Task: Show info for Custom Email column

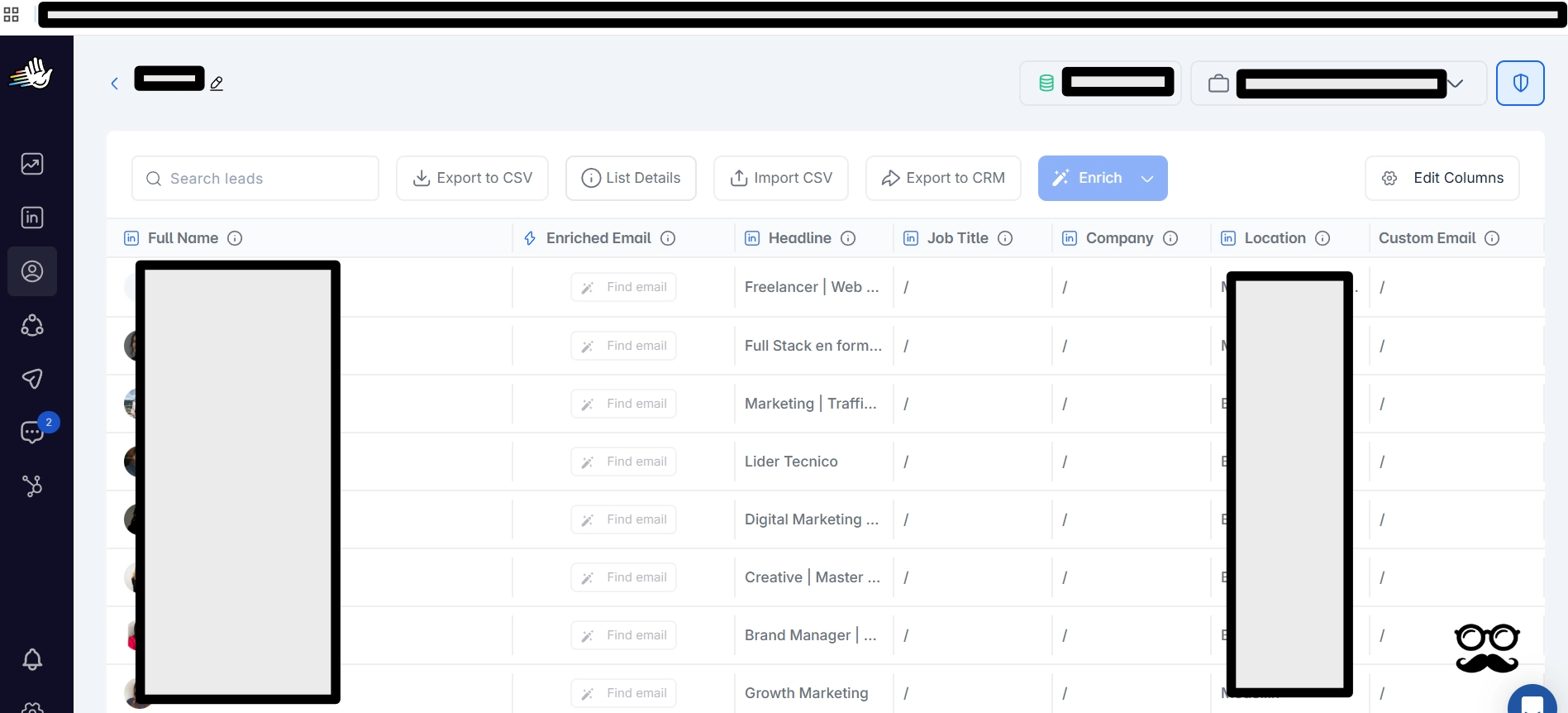Action: (x=1492, y=238)
